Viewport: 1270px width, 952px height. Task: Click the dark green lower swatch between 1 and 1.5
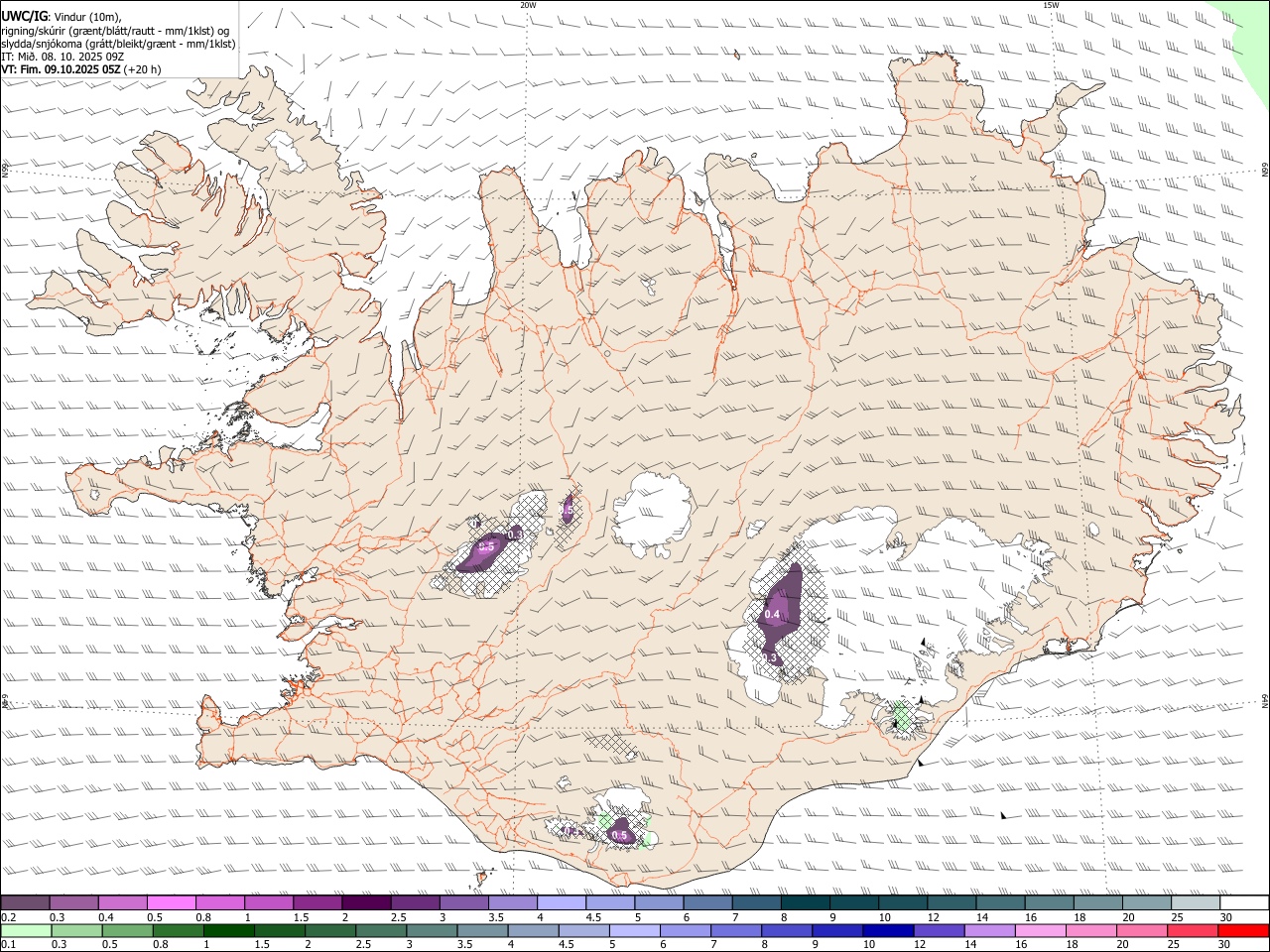[x=228, y=930]
